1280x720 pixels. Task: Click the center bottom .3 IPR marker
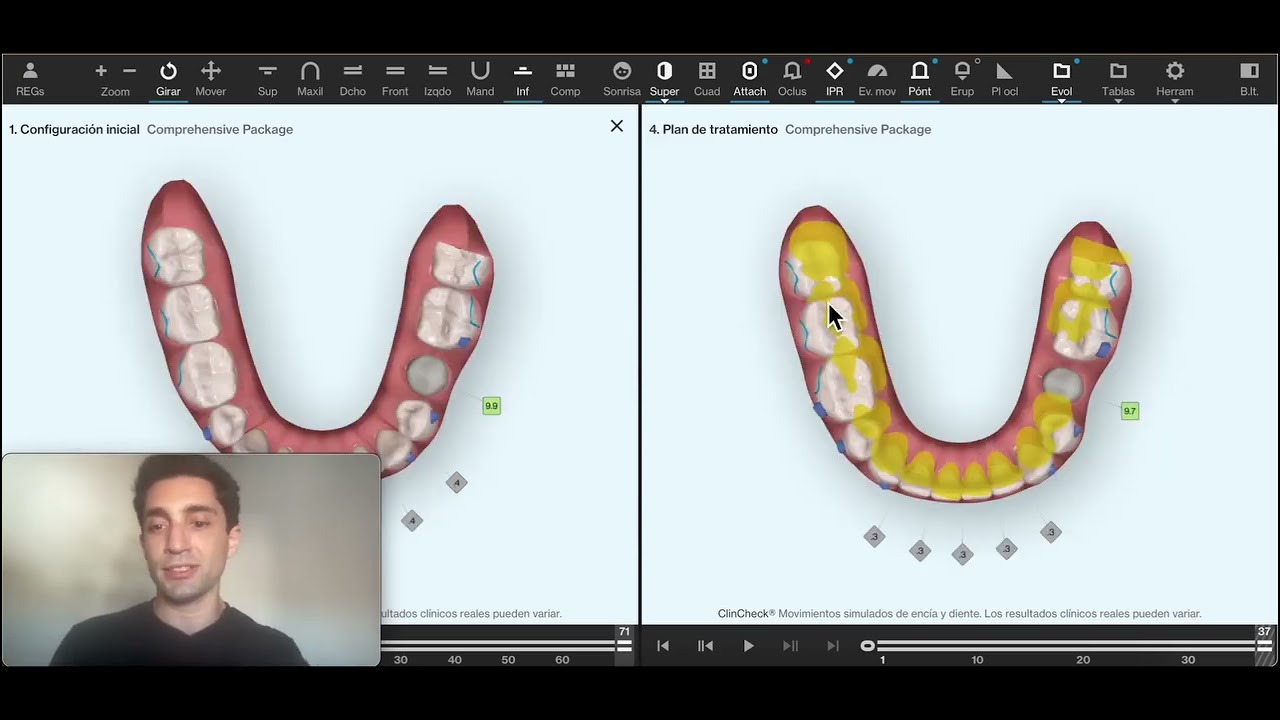[x=963, y=554]
